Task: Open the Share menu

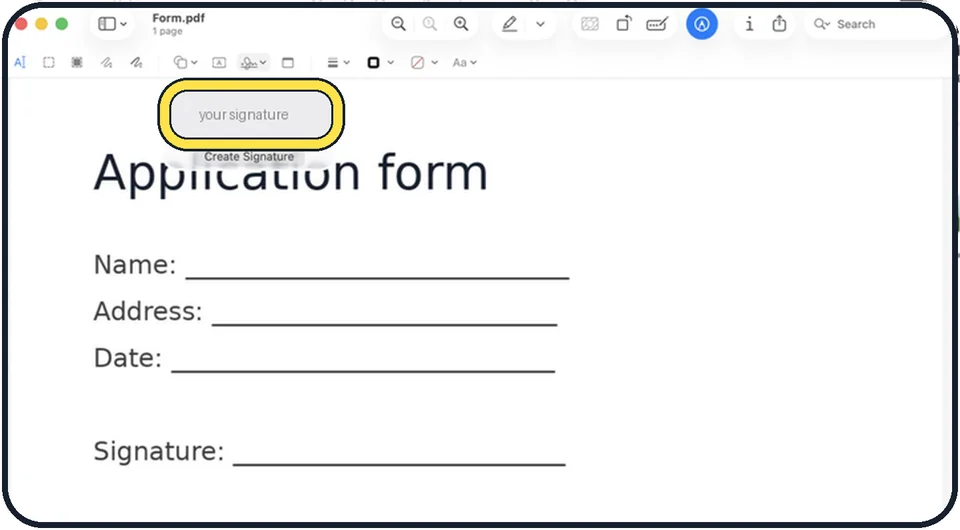Action: (779, 24)
